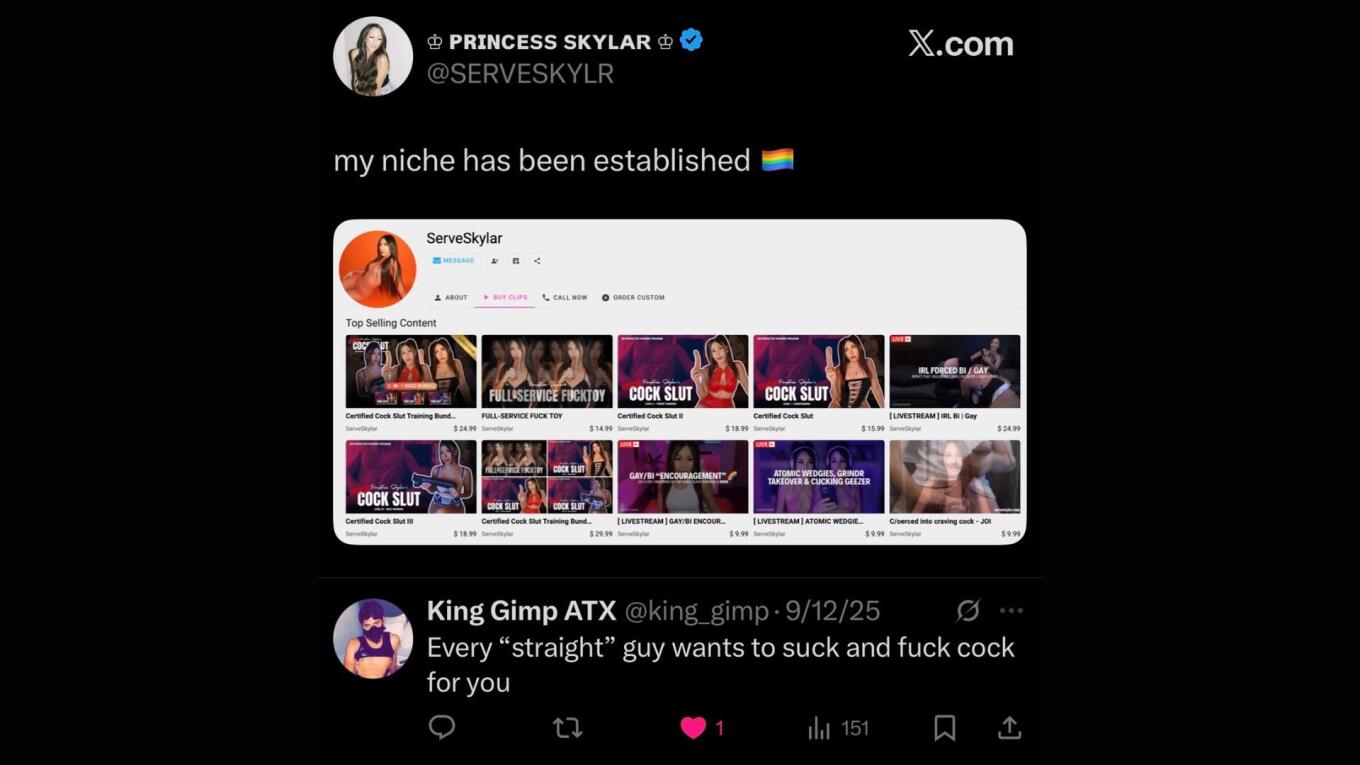Reply to King Gimp ATX's comment
Image resolution: width=1360 pixels, height=765 pixels.
442,728
